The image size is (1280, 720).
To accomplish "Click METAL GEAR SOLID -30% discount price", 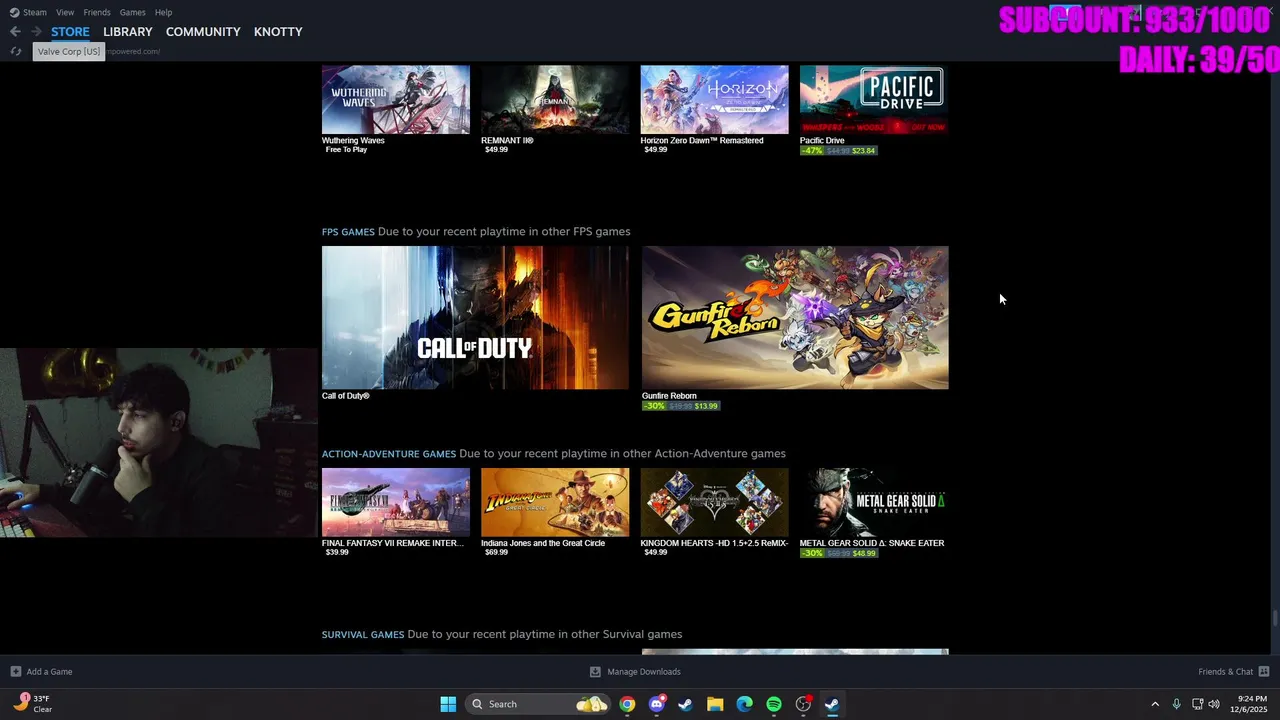I will (x=838, y=553).
